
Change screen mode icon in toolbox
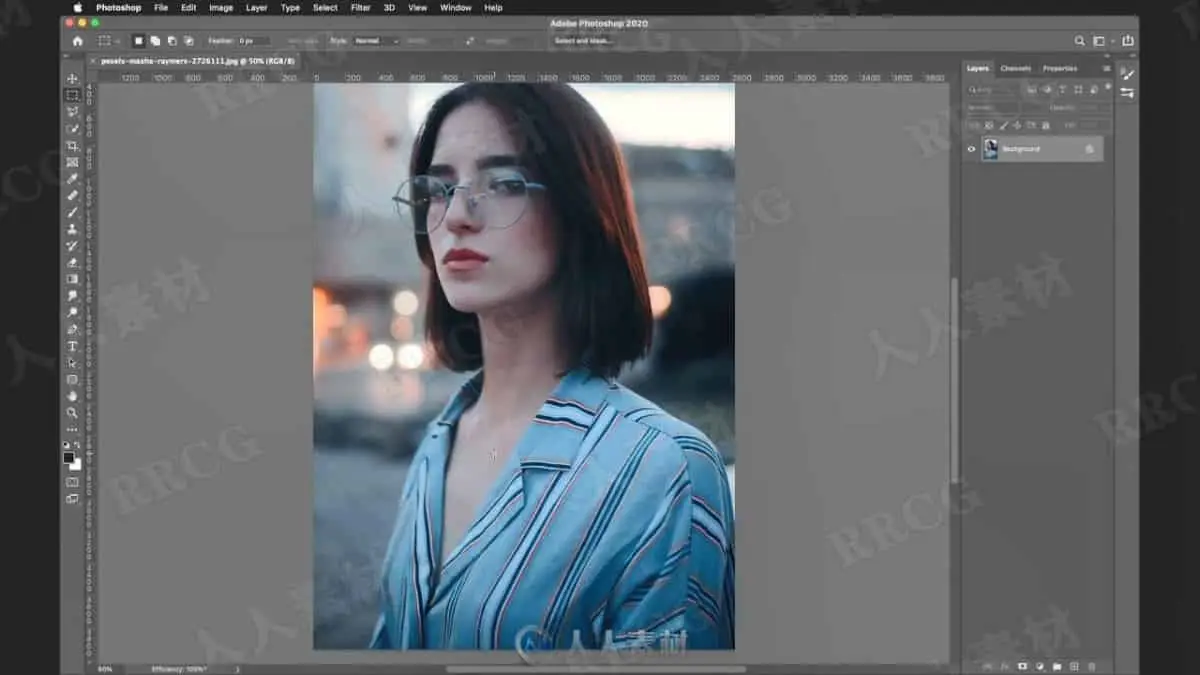pyautogui.click(x=72, y=498)
